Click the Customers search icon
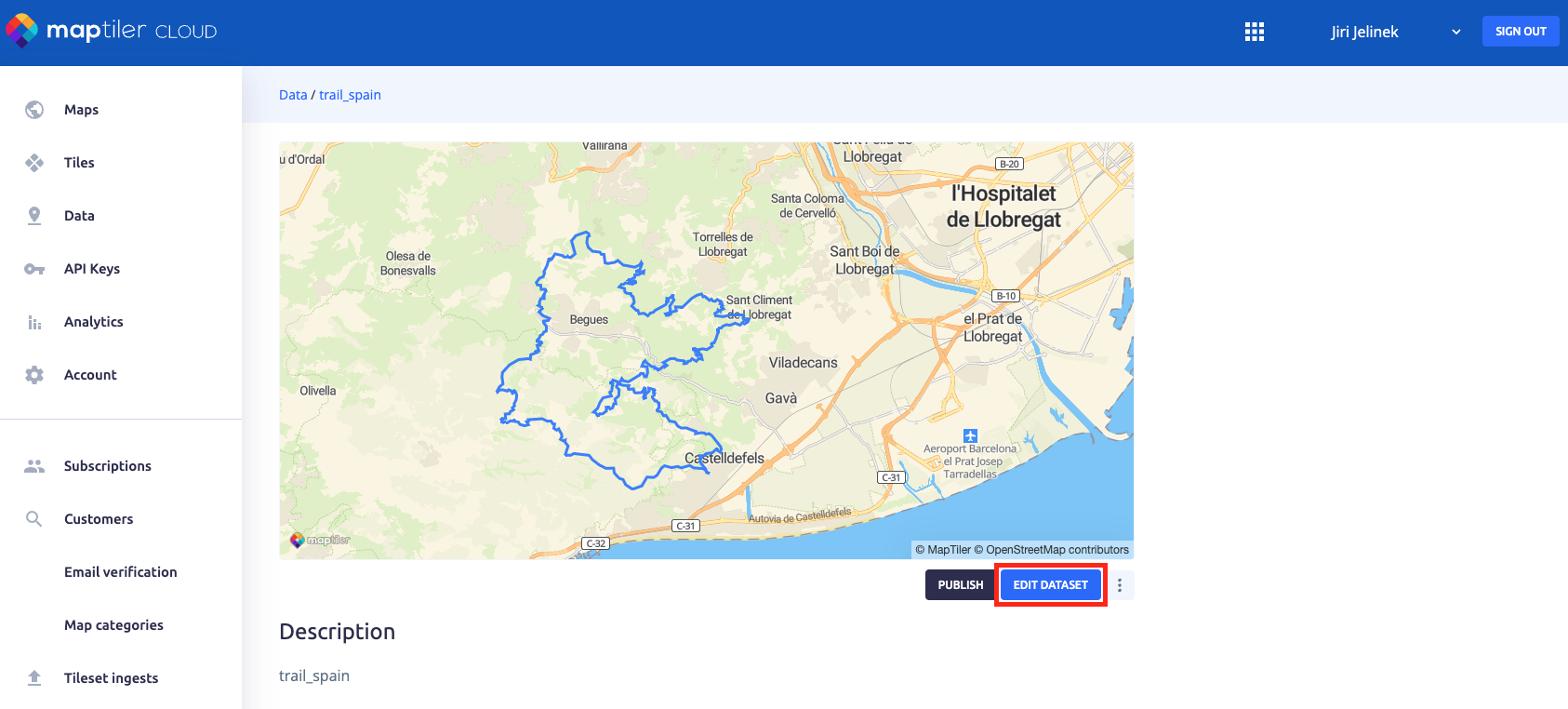The image size is (1568, 709). [34, 519]
